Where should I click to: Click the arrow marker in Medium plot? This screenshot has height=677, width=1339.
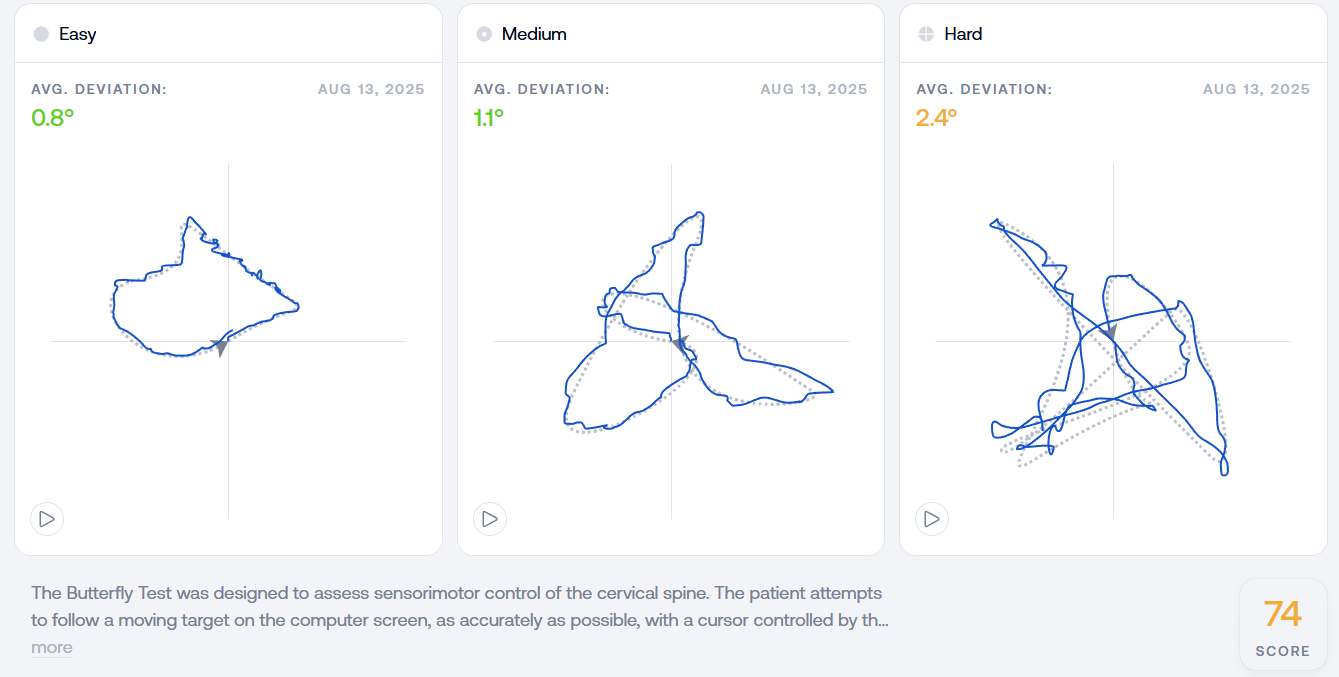point(680,345)
